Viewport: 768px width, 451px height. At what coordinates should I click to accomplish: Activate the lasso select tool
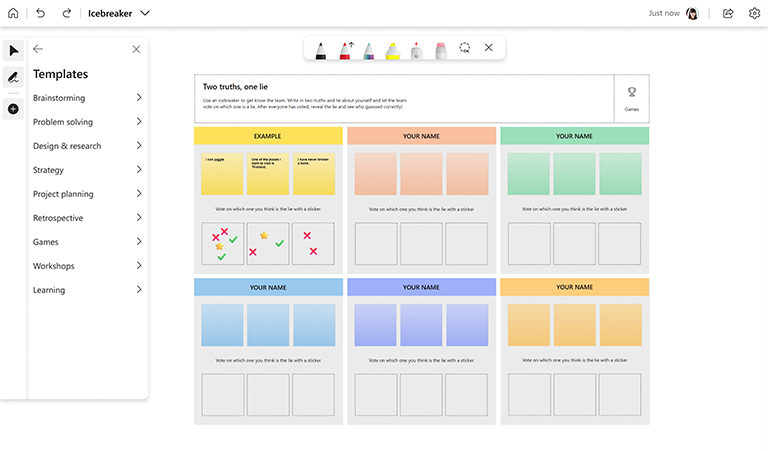465,48
